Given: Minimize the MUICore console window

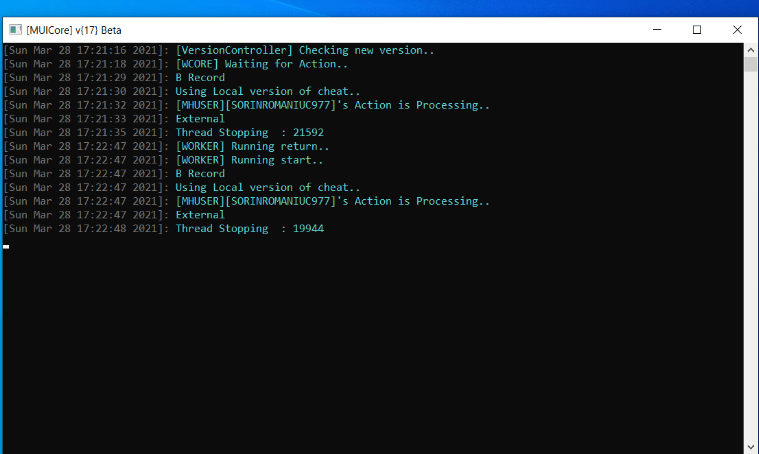Looking at the screenshot, I should click(657, 30).
